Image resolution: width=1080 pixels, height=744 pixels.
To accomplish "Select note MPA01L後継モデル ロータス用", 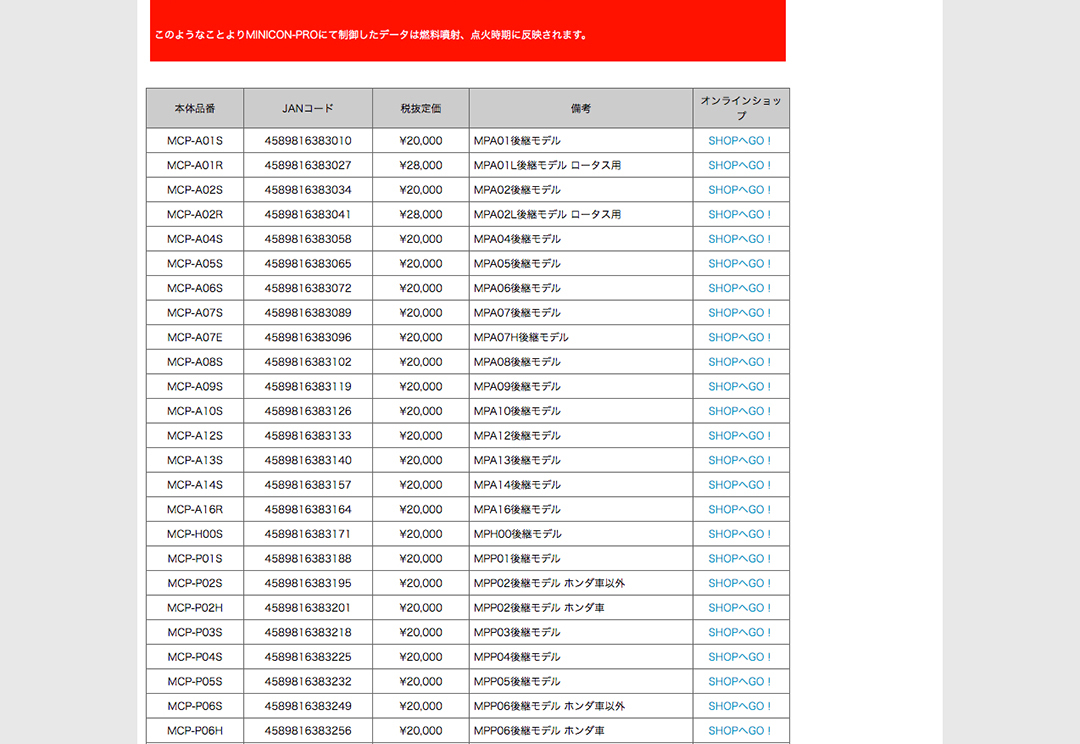I will tap(548, 165).
